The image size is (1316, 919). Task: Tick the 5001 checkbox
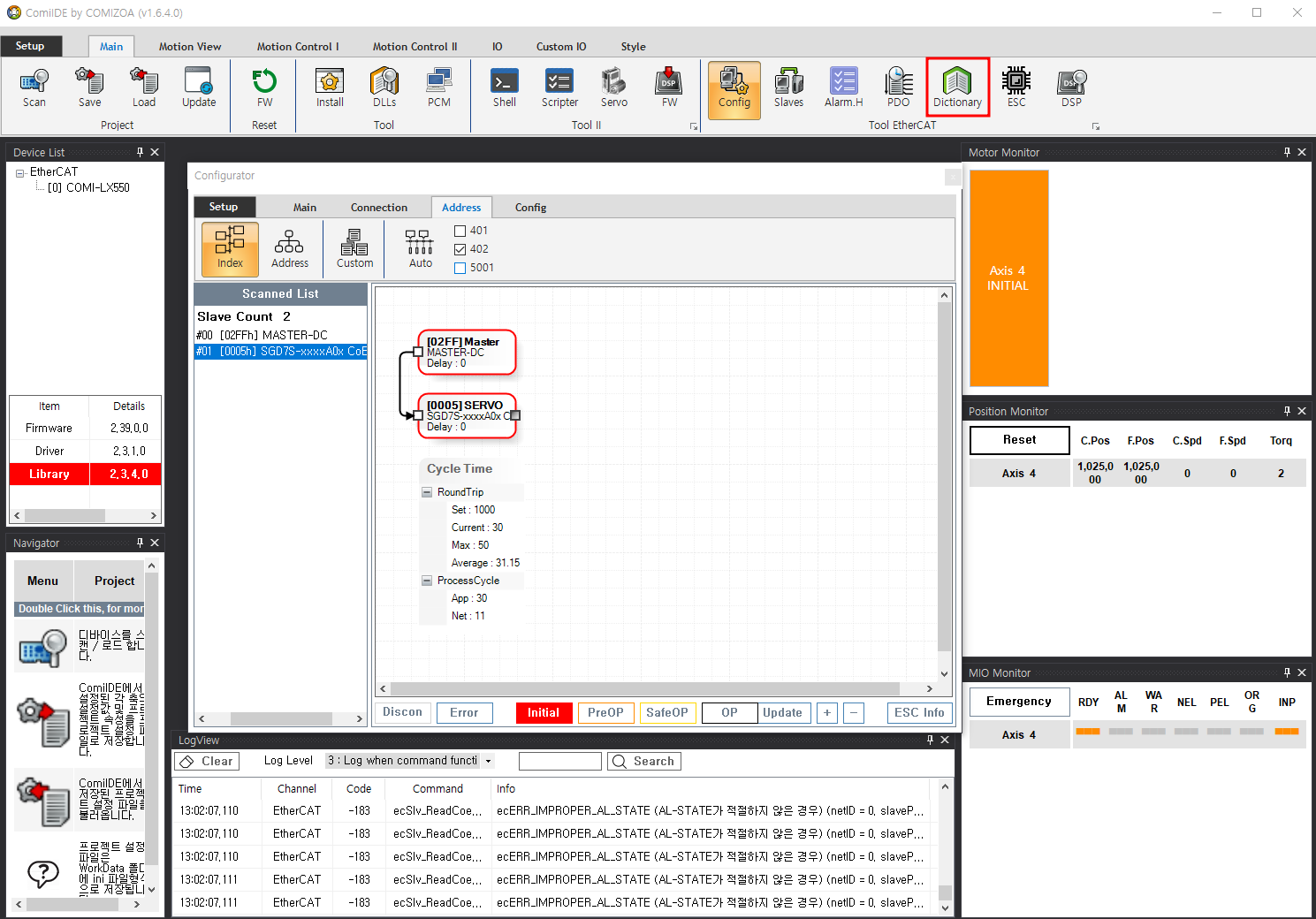point(460,268)
